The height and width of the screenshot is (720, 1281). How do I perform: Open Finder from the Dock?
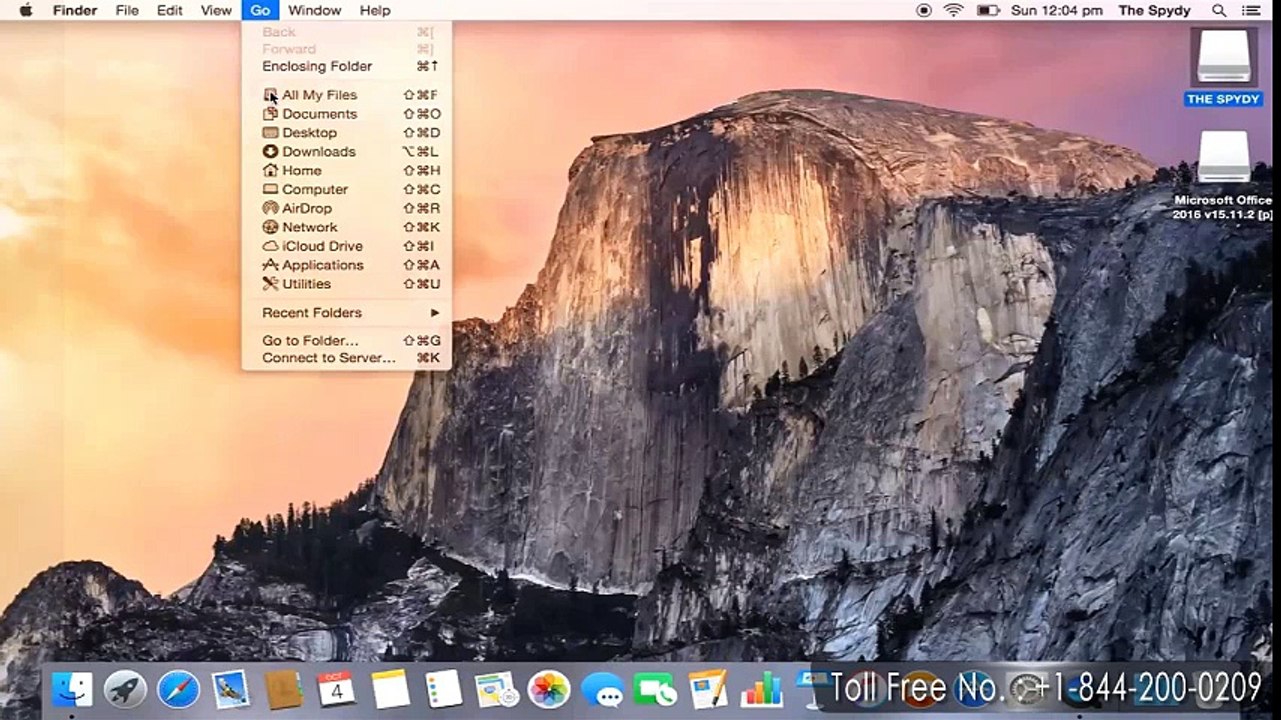click(x=72, y=689)
